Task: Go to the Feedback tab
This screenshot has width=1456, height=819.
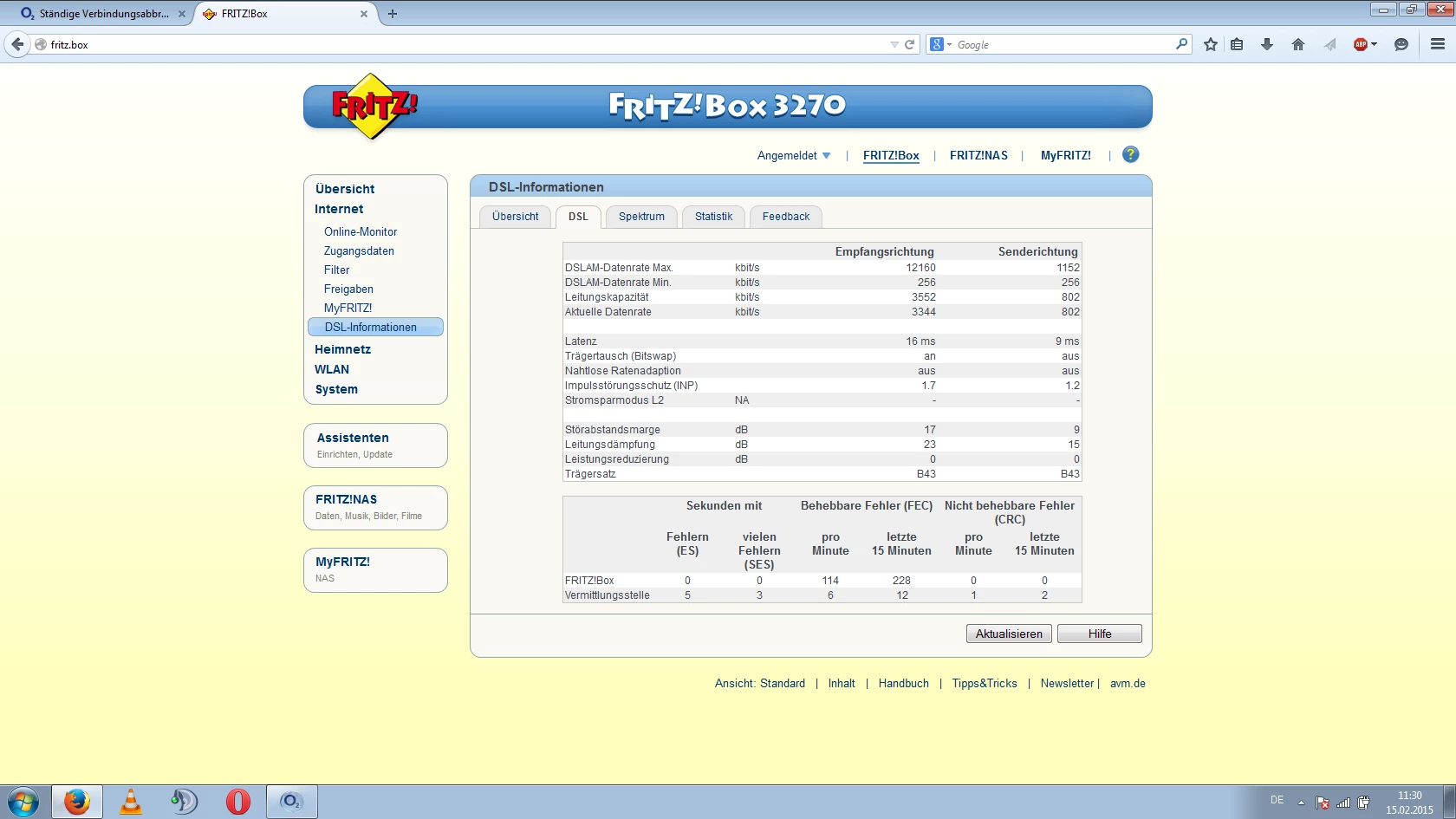Action: (786, 217)
